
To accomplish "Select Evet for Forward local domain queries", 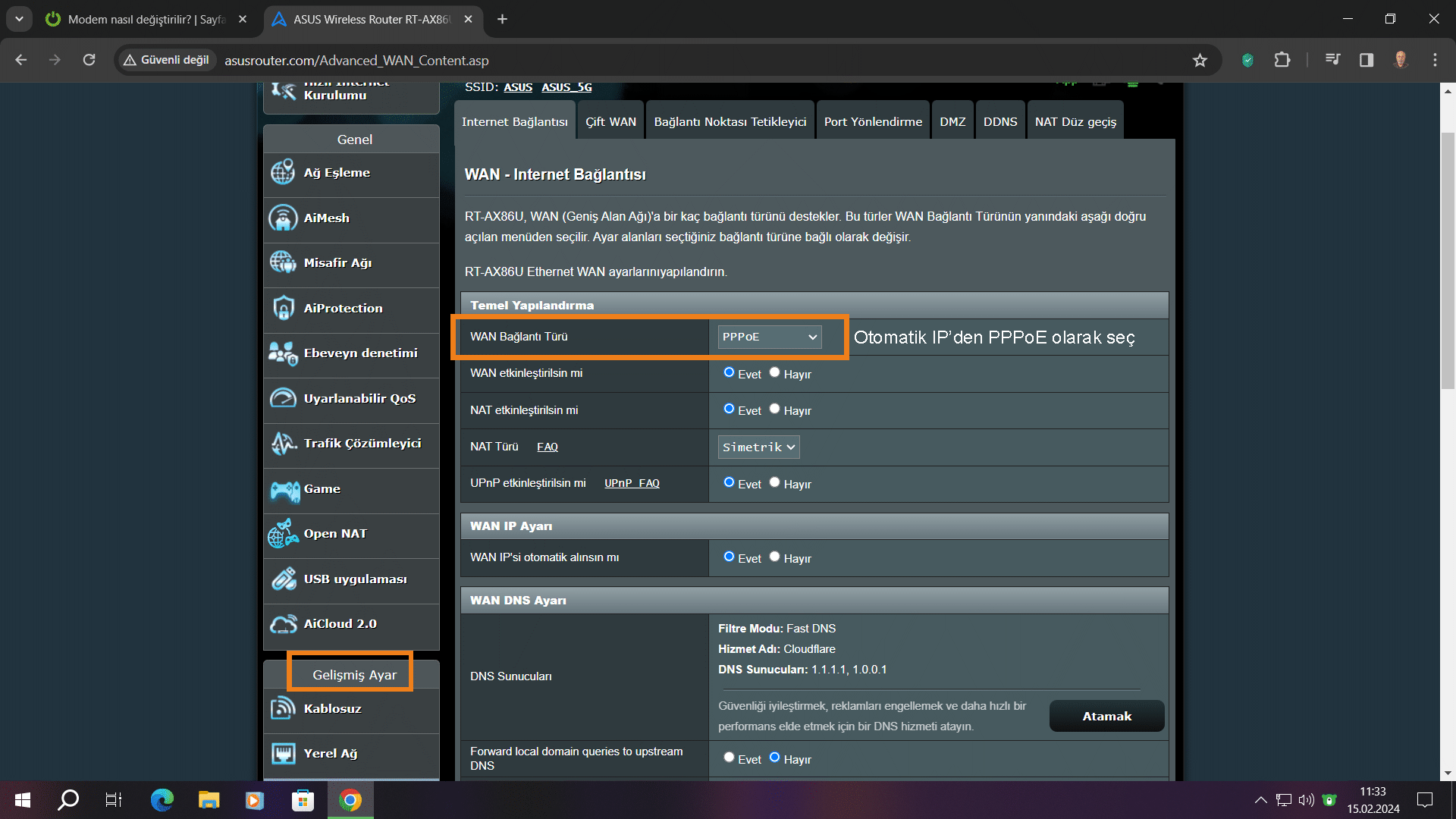I will (729, 758).
